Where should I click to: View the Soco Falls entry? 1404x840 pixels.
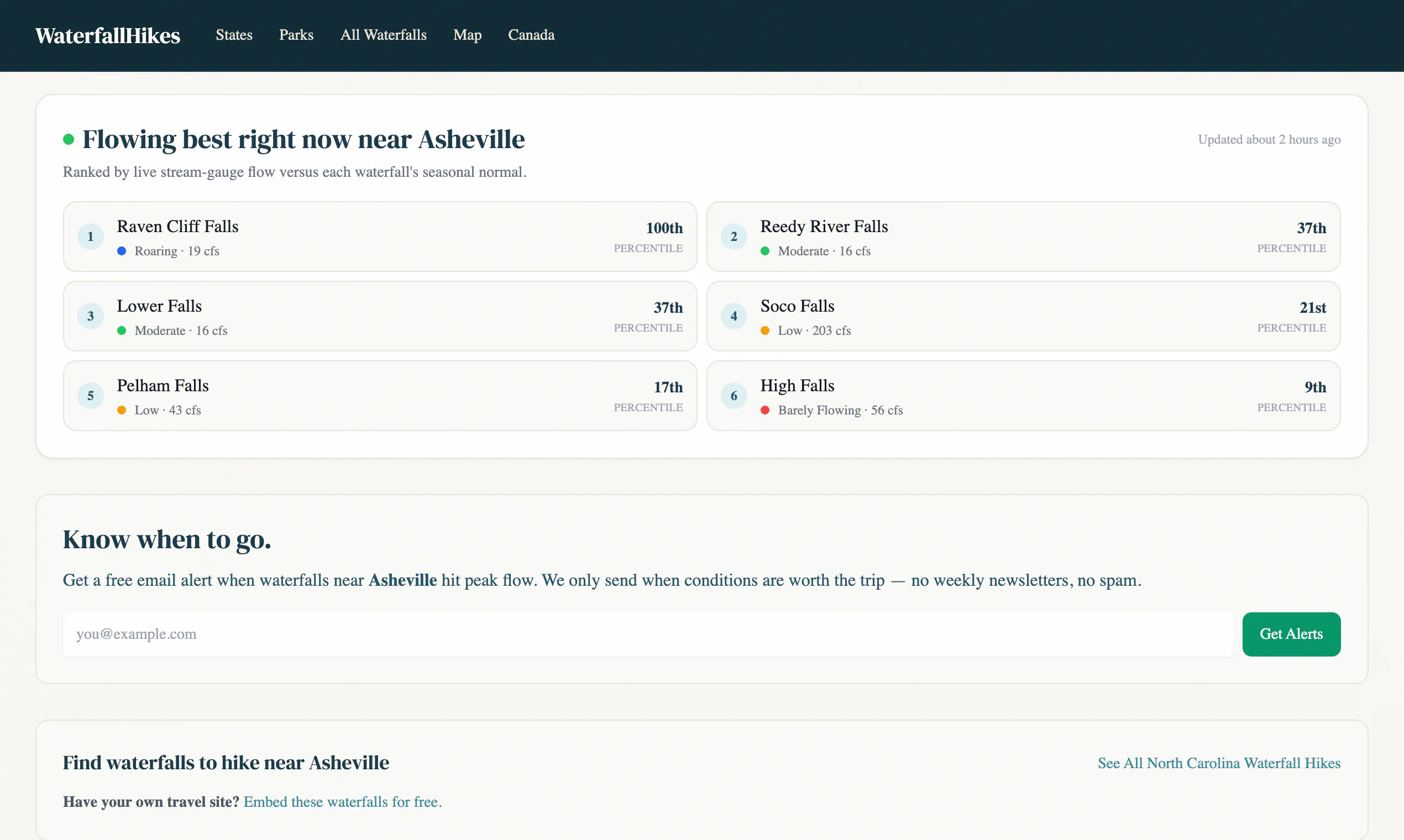click(x=1023, y=317)
